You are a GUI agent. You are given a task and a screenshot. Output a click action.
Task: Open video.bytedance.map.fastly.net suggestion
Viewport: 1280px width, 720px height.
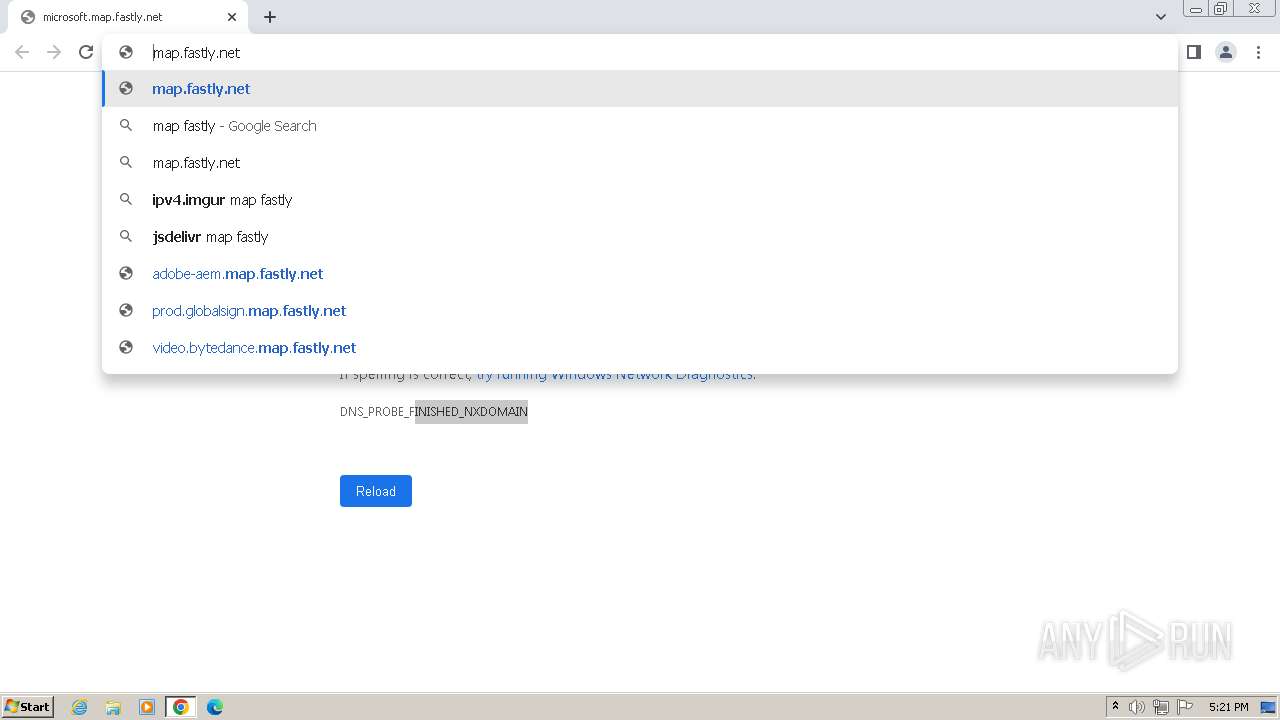coord(640,347)
